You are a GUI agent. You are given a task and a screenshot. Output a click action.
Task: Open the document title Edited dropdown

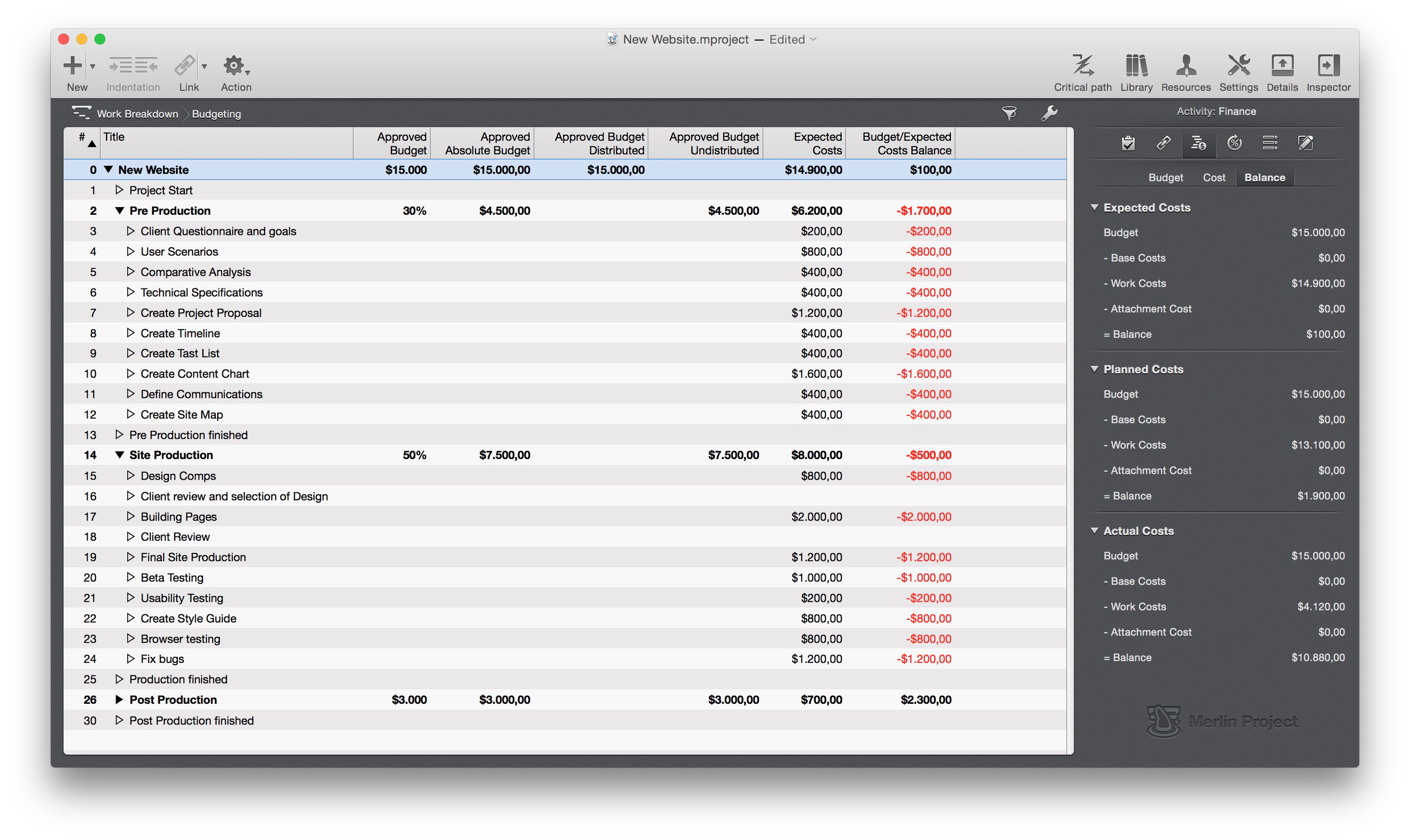tap(793, 39)
